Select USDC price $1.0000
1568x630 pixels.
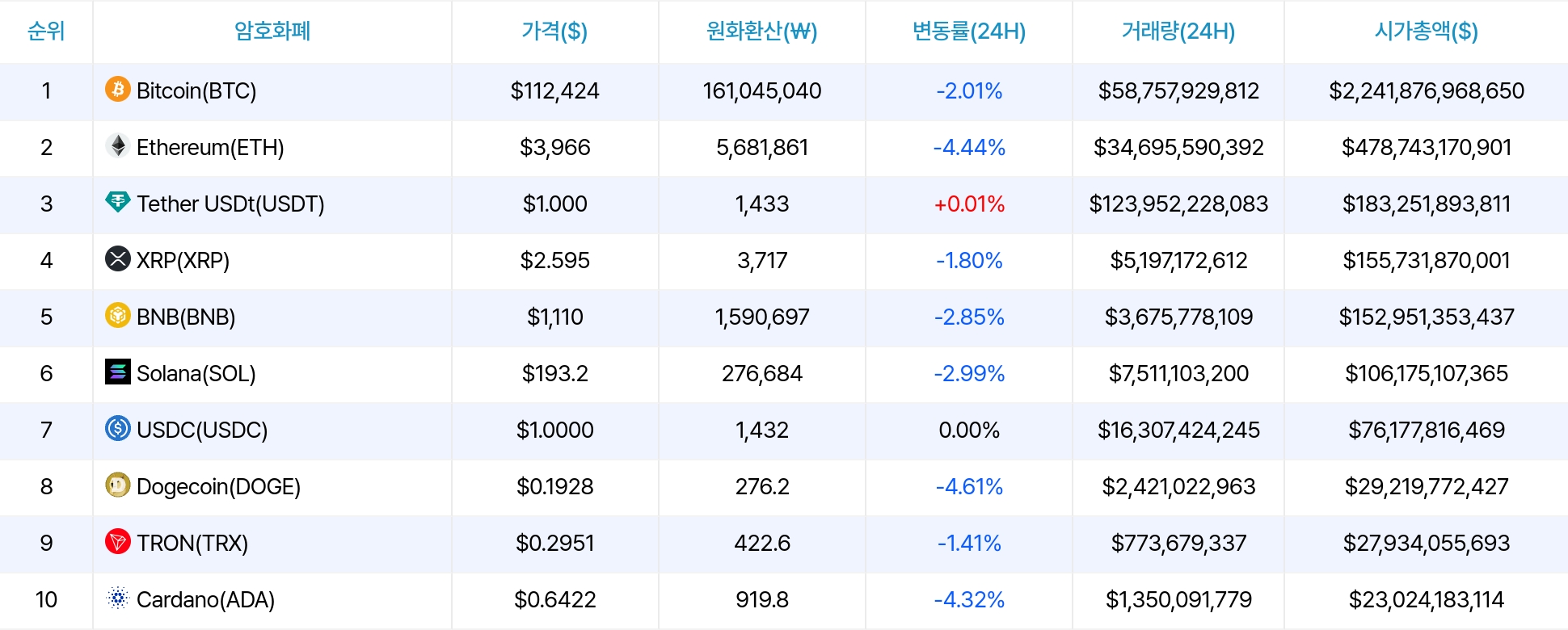click(554, 430)
